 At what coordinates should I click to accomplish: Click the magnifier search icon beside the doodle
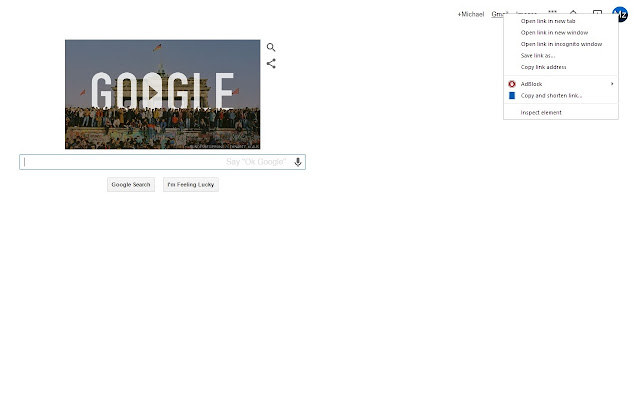point(271,47)
